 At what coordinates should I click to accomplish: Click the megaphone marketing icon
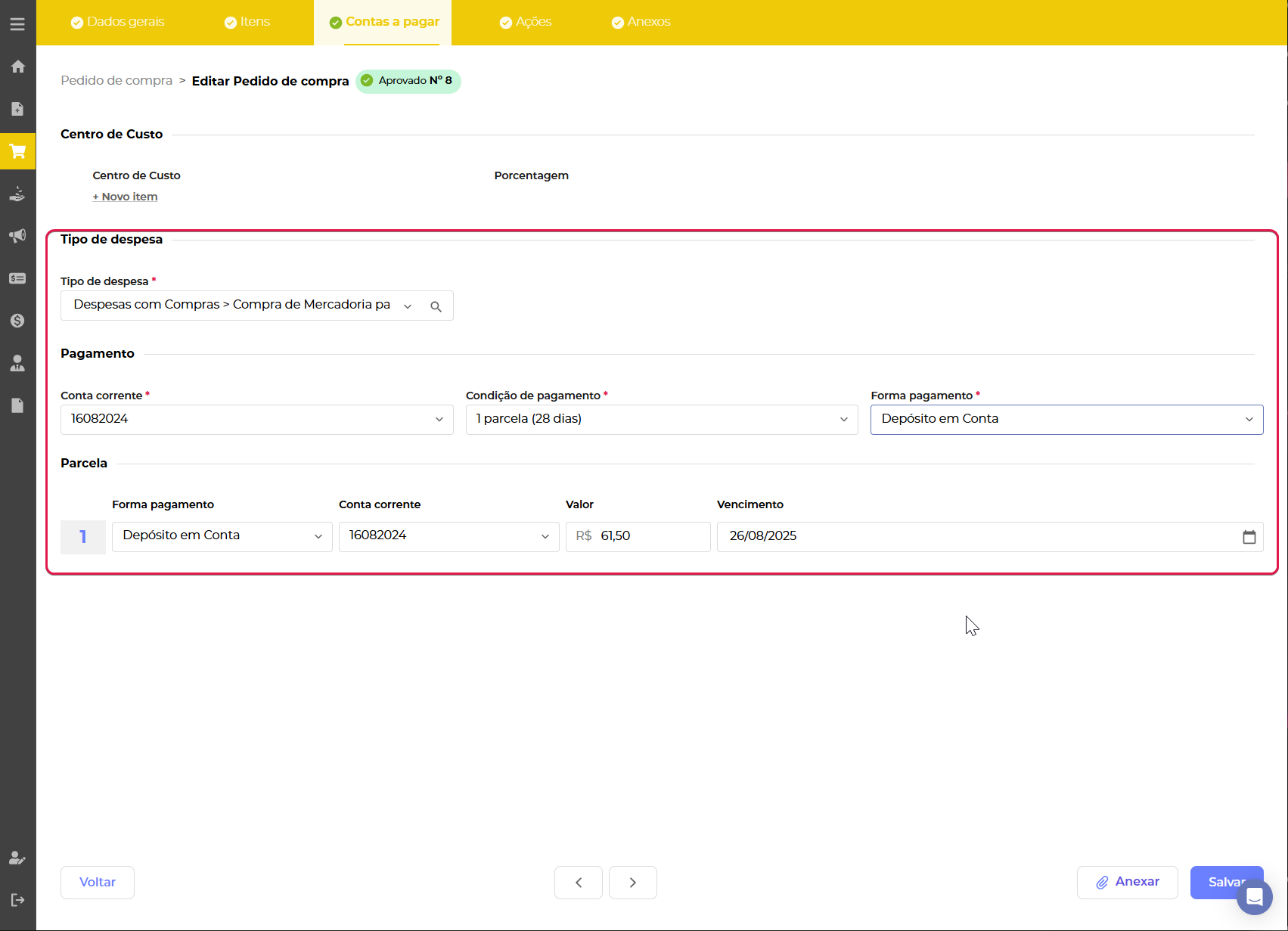point(17,236)
